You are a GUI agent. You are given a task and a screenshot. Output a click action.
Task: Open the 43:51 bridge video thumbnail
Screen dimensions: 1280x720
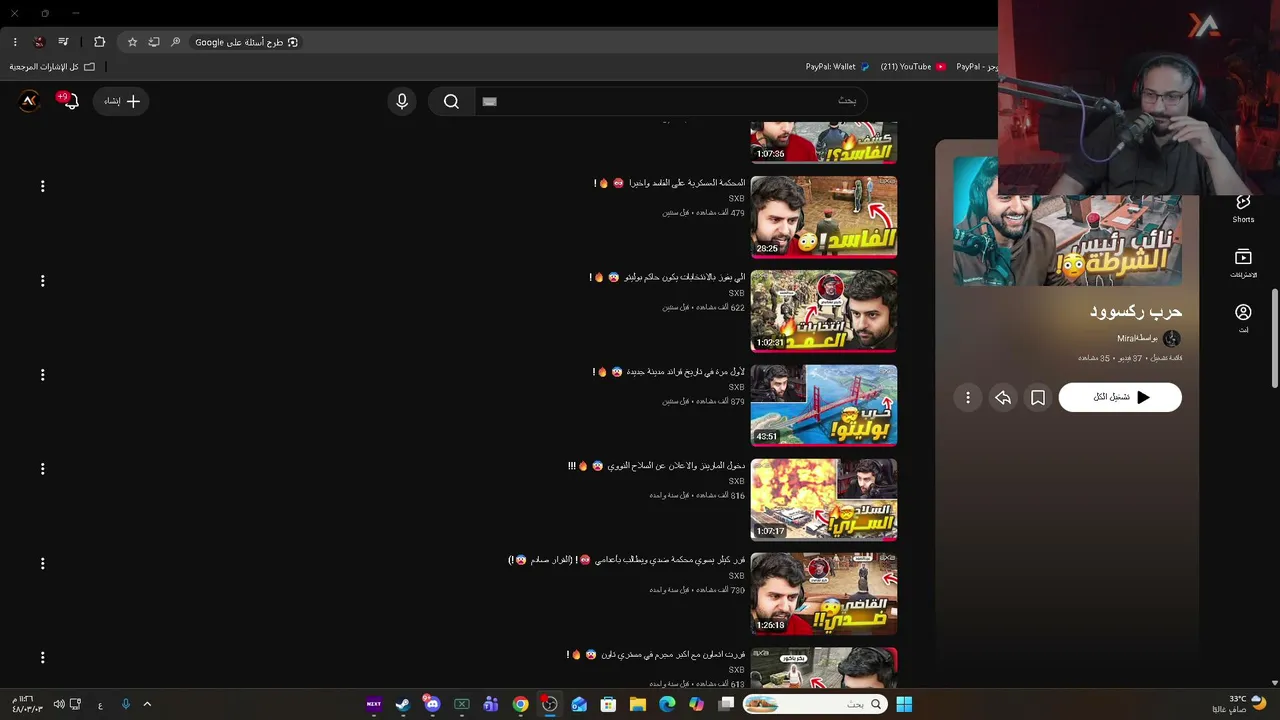pyautogui.click(x=824, y=405)
